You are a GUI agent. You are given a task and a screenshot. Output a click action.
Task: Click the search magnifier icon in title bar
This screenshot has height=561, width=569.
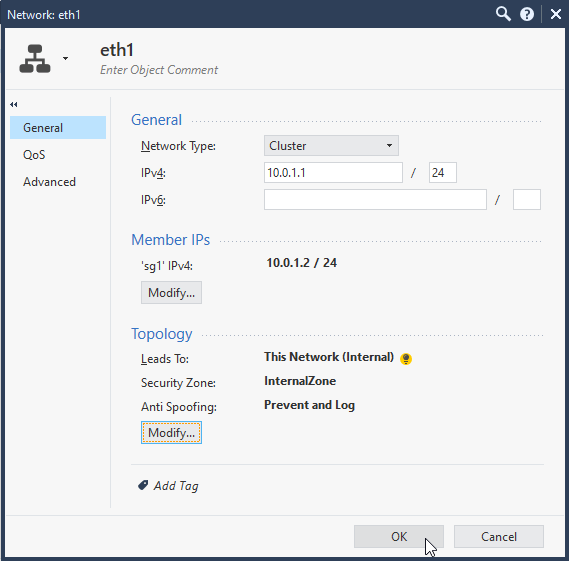coord(503,14)
